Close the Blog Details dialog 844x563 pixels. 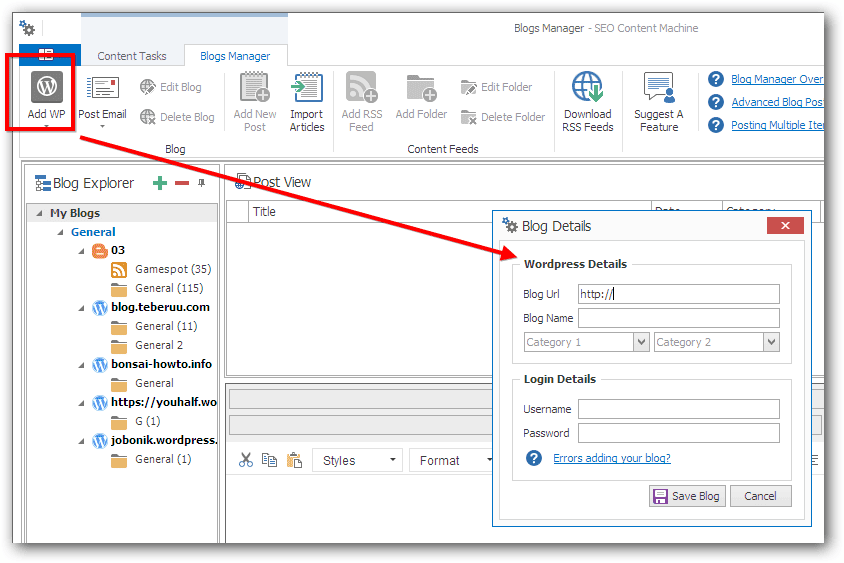coord(785,226)
